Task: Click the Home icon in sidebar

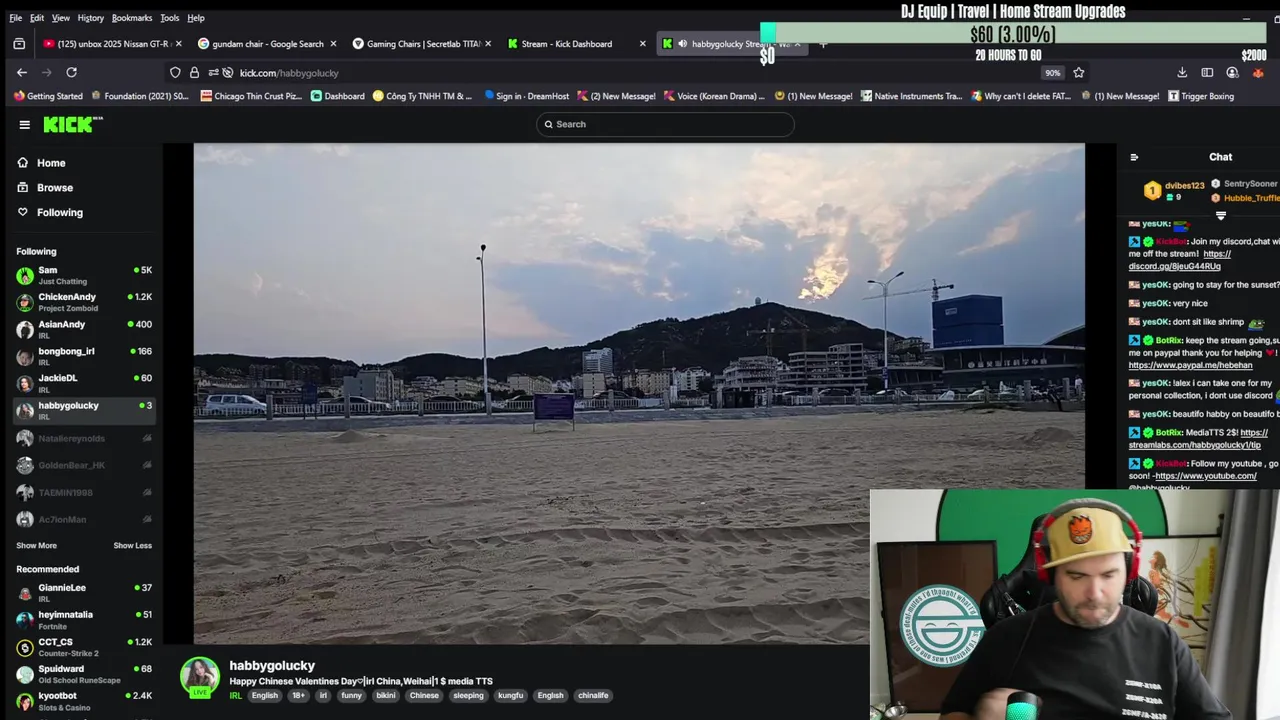Action: click(23, 163)
